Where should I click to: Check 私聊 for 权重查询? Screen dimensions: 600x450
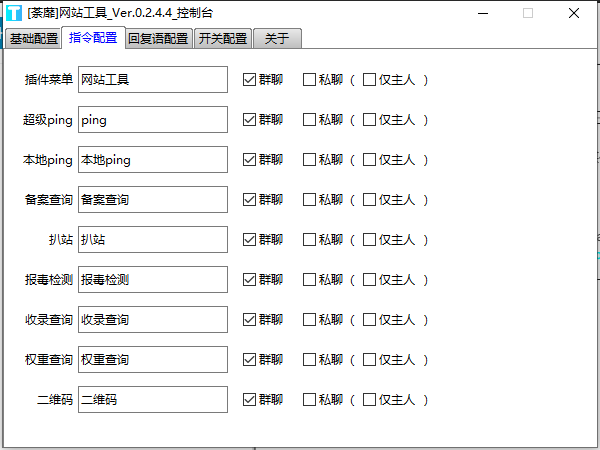click(x=310, y=360)
